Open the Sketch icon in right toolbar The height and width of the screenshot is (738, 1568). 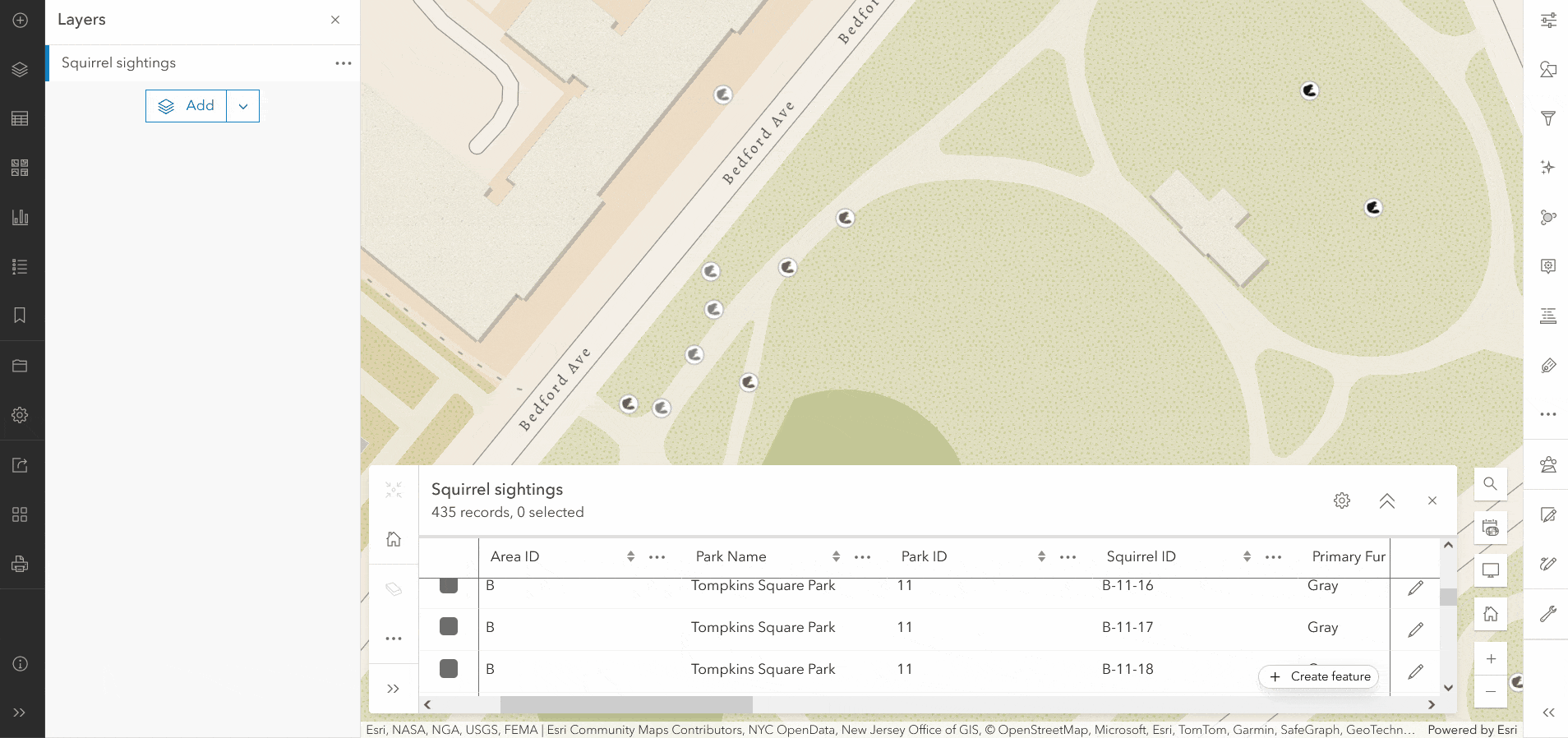tap(1548, 564)
